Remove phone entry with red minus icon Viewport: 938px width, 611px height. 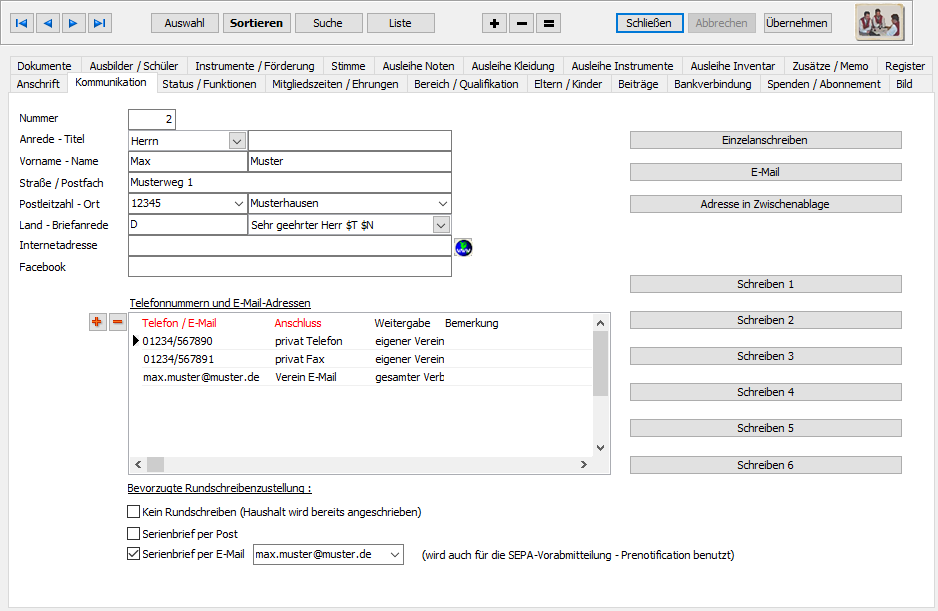tap(117, 322)
